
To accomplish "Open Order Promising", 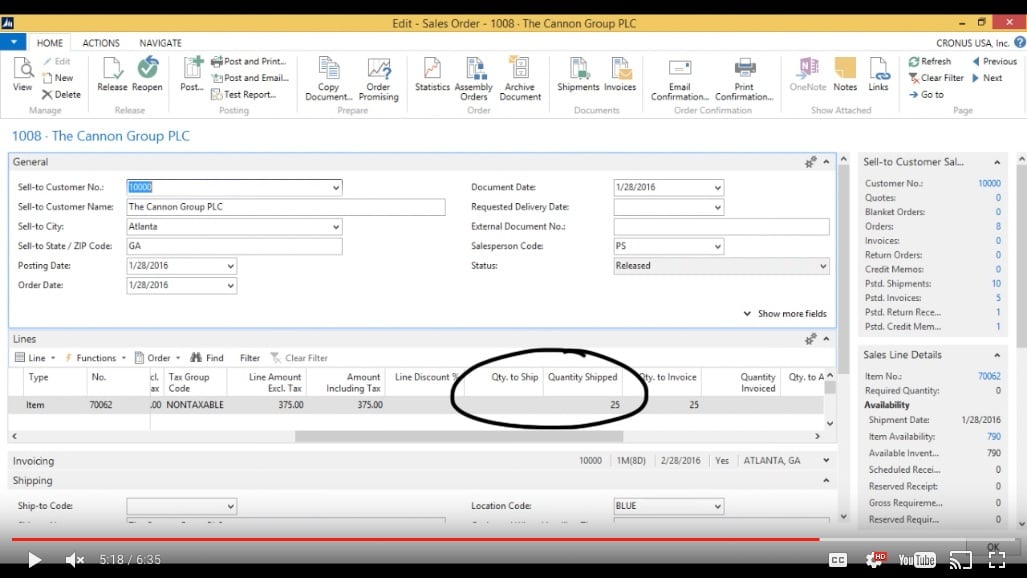I will (x=379, y=79).
